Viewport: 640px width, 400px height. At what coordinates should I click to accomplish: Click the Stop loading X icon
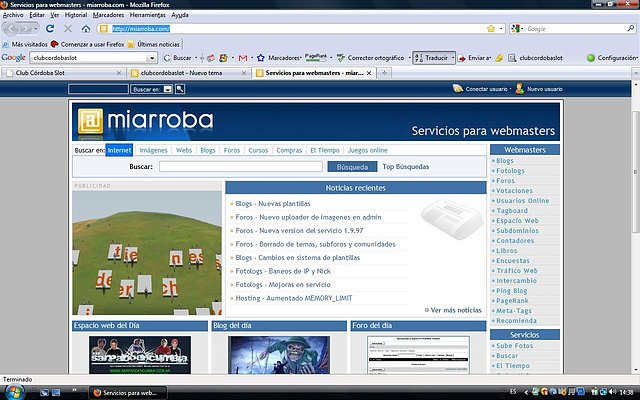(x=68, y=29)
